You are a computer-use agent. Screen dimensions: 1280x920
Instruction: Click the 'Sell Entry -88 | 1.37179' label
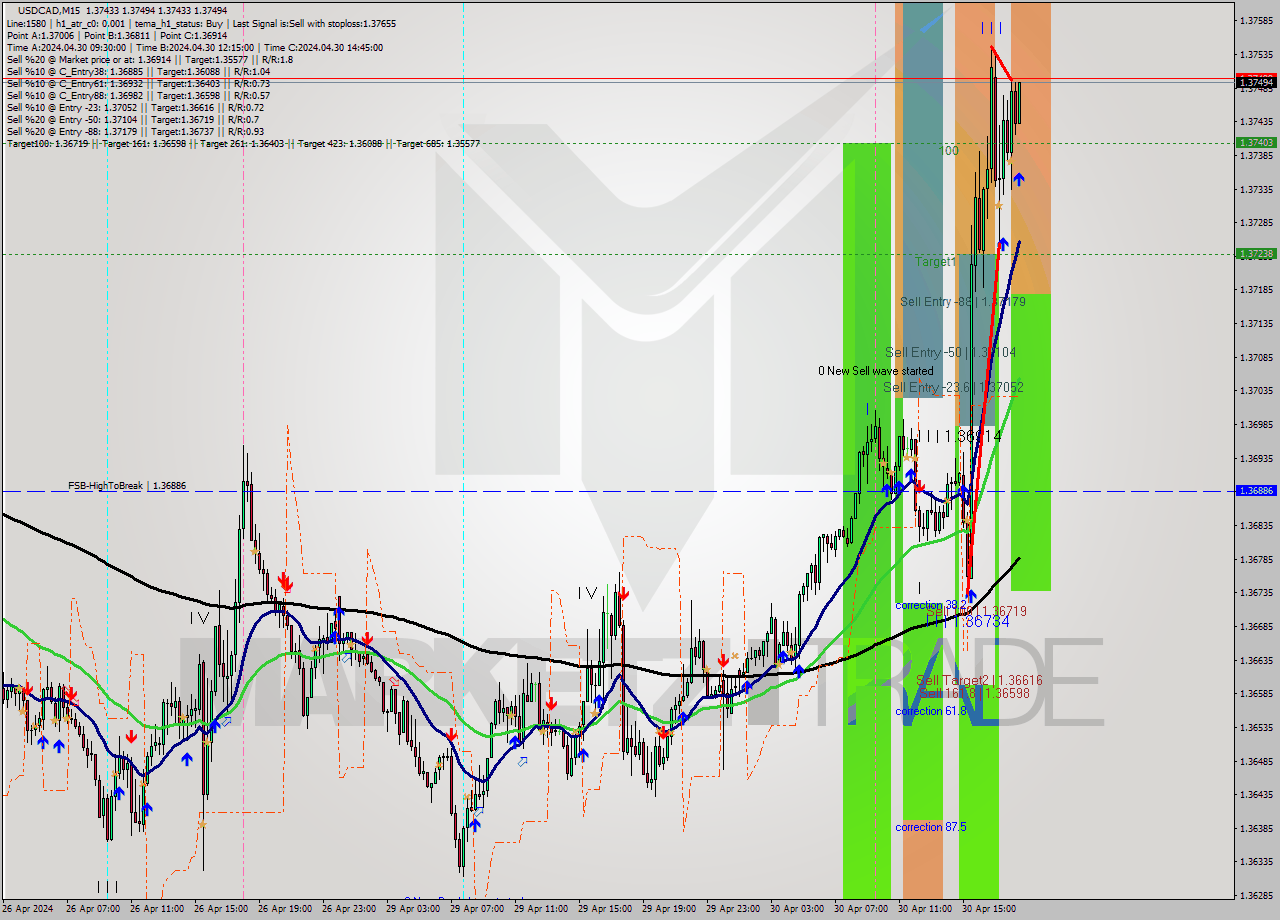[962, 301]
